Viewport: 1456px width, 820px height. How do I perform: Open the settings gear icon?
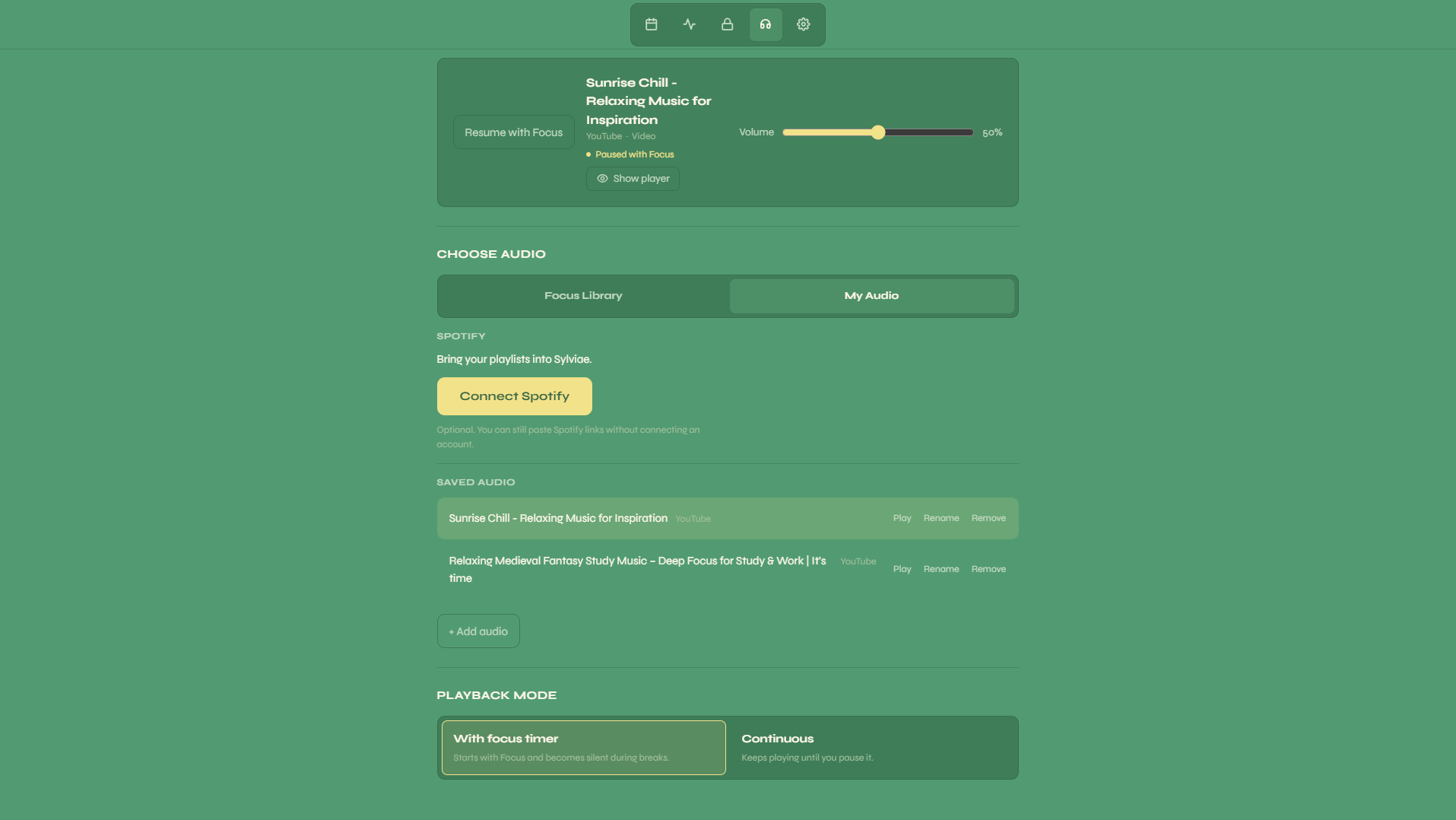804,24
